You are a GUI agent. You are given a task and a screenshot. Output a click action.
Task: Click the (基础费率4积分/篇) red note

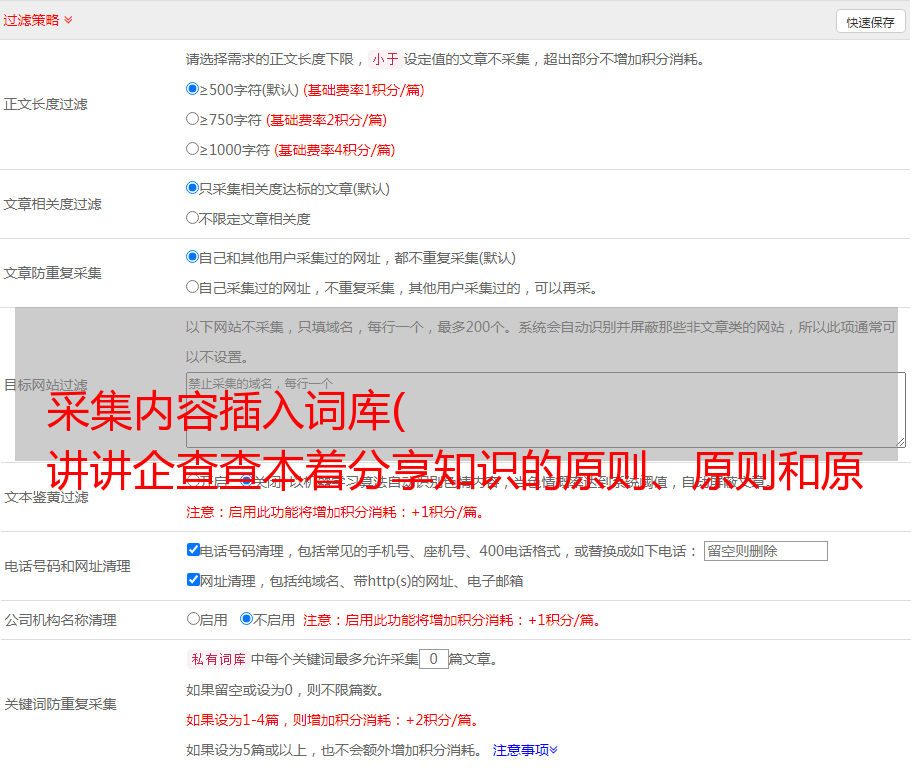[334, 150]
